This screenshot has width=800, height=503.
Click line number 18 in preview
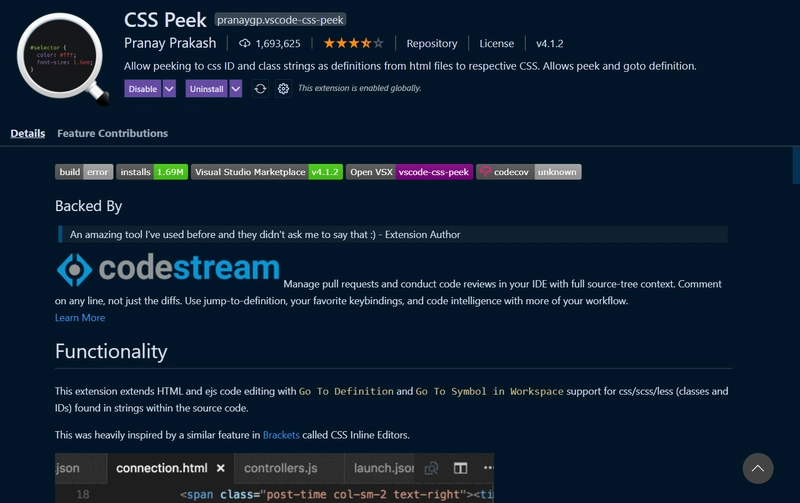point(83,494)
